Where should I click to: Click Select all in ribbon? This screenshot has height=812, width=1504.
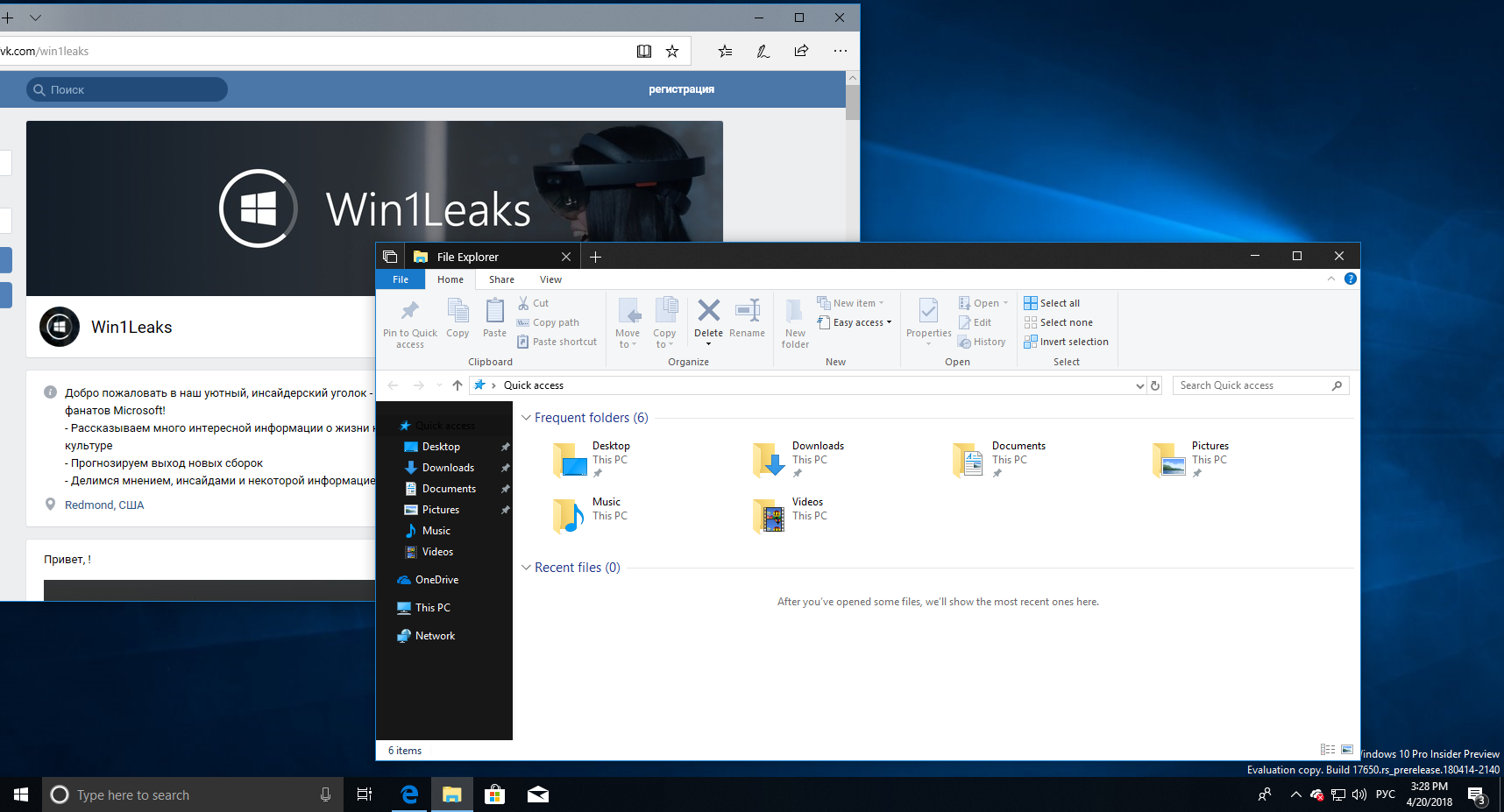1052,303
